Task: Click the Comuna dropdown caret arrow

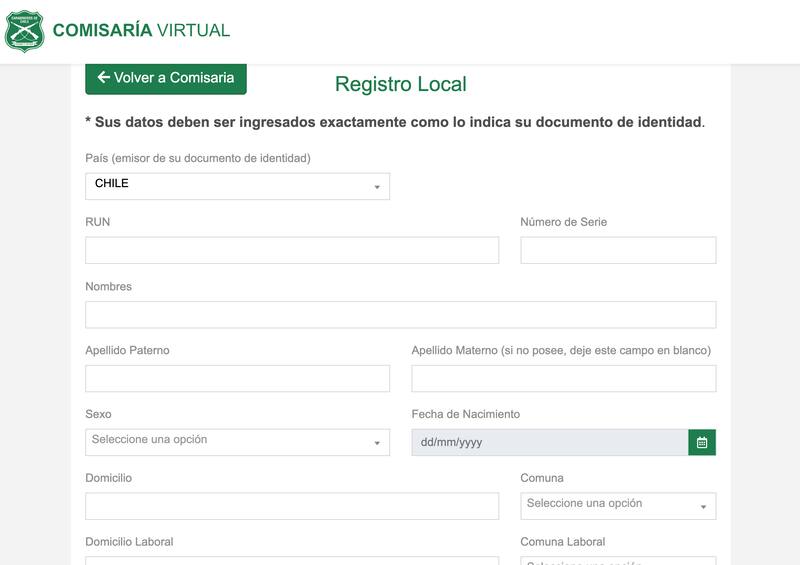Action: tap(703, 507)
